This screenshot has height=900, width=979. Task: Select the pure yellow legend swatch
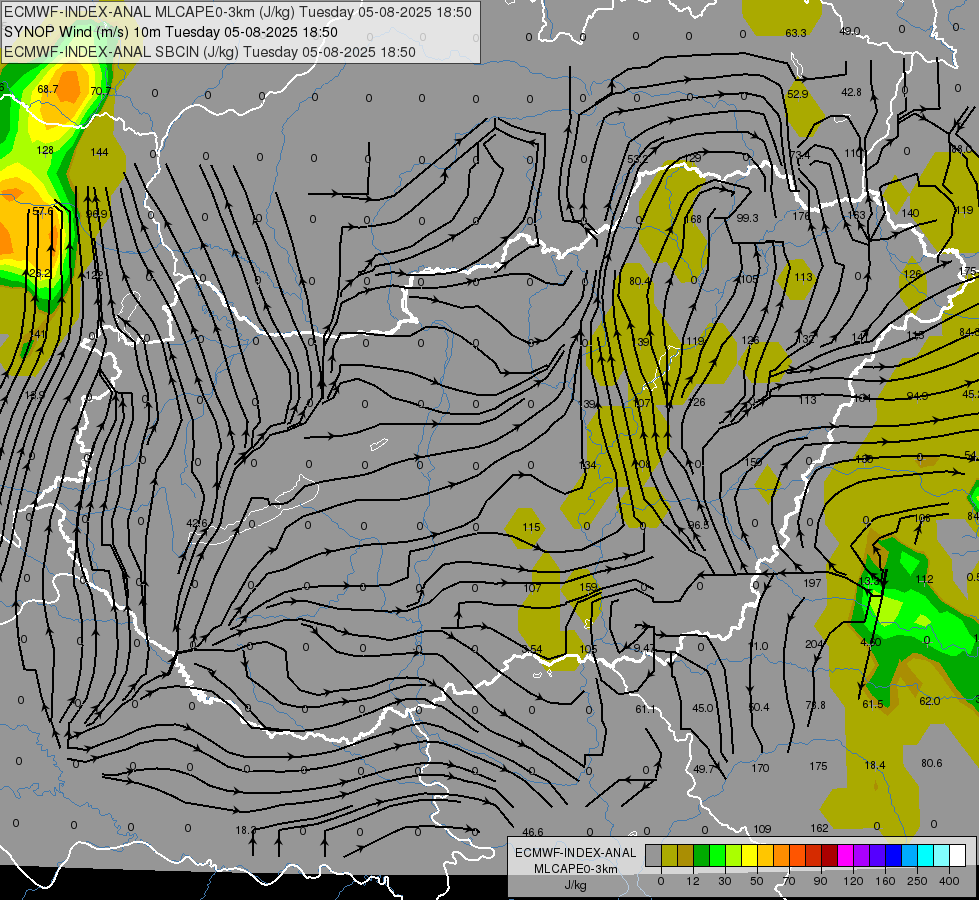[749, 855]
